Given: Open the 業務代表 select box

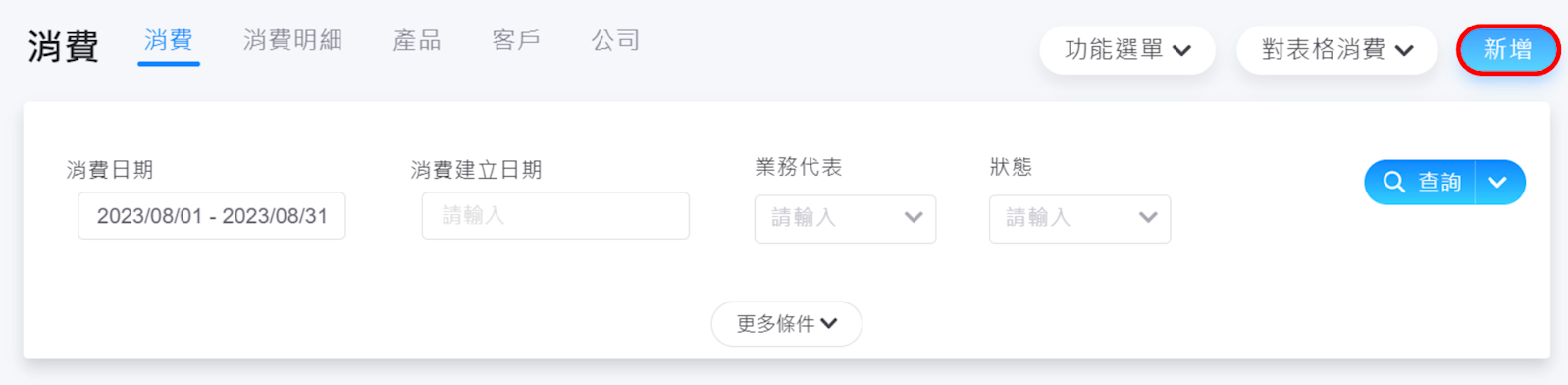Looking at the screenshot, I should 845,218.
